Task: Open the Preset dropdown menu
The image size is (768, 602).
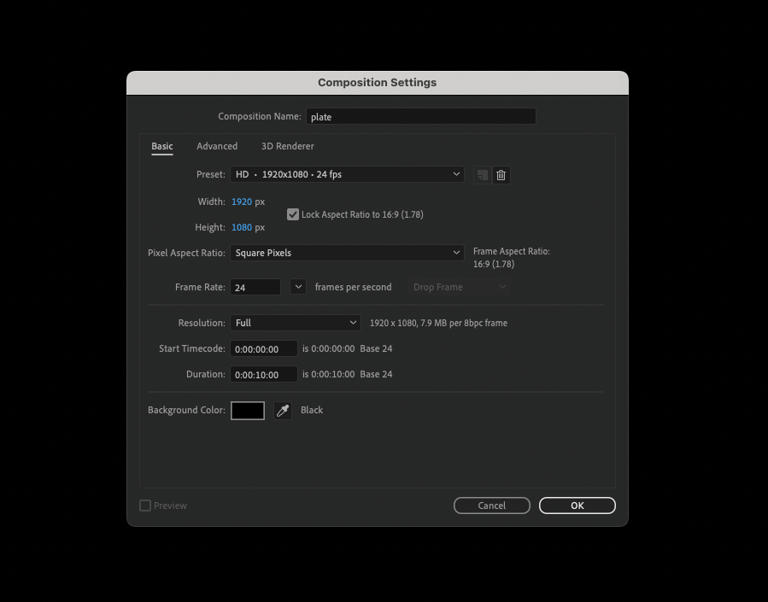Action: tap(347, 174)
